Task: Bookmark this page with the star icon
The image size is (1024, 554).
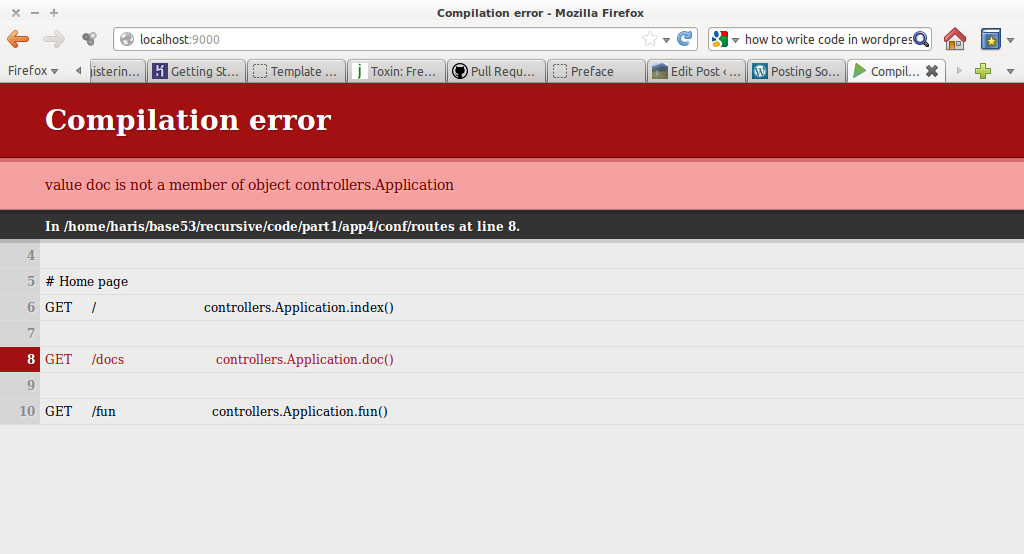Action: (x=650, y=39)
